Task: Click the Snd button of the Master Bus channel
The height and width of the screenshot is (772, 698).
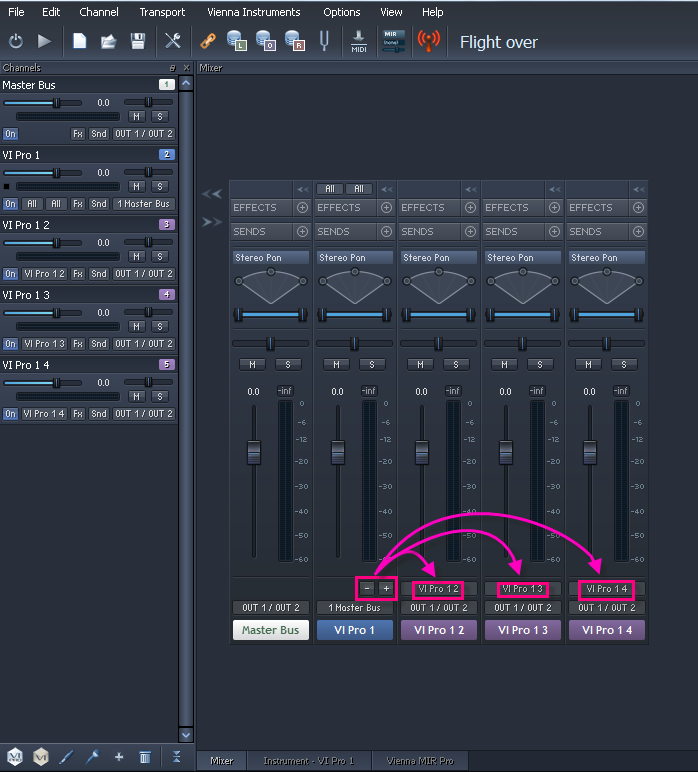Action: pos(99,134)
